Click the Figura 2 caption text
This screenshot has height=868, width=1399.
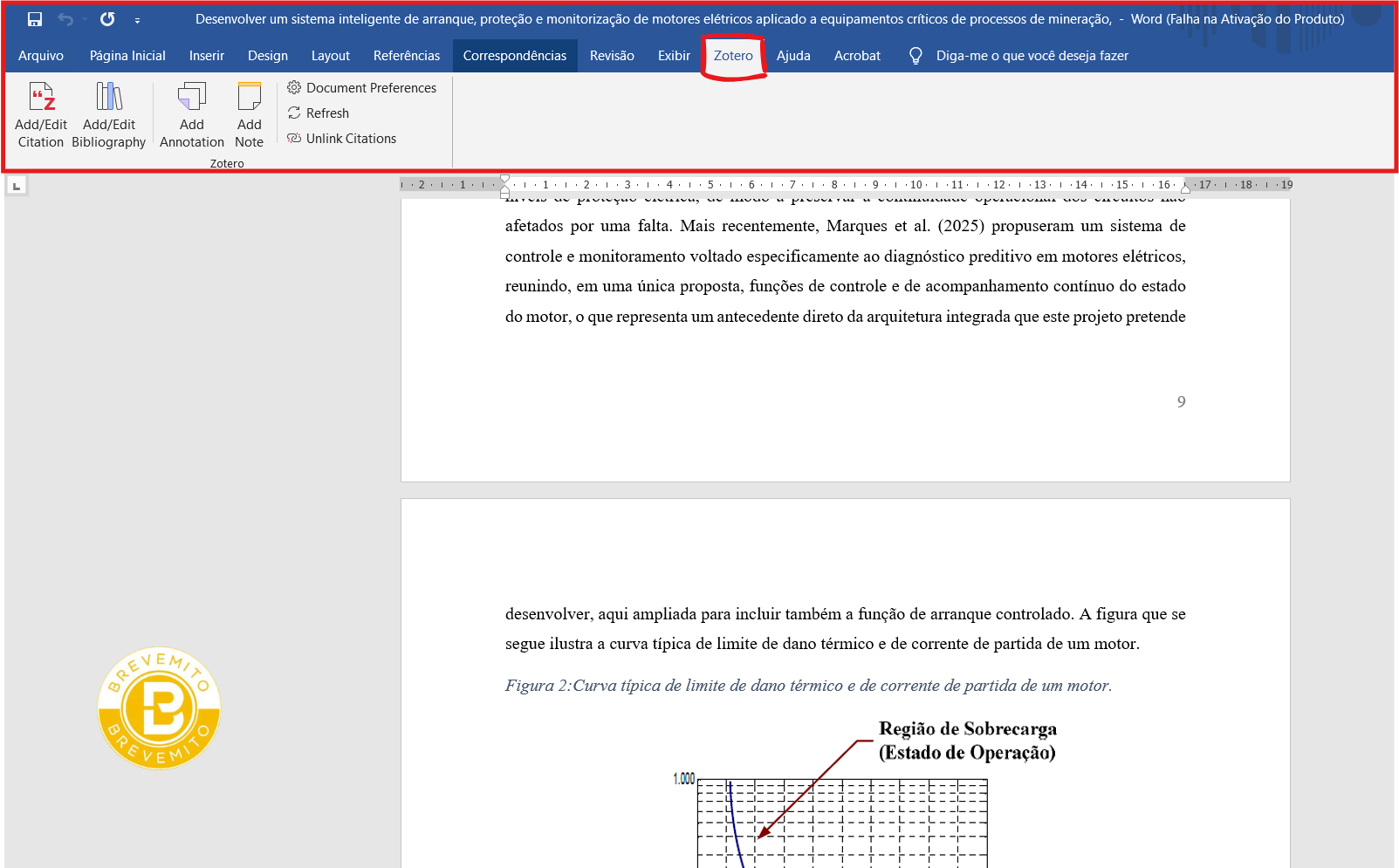tap(808, 686)
